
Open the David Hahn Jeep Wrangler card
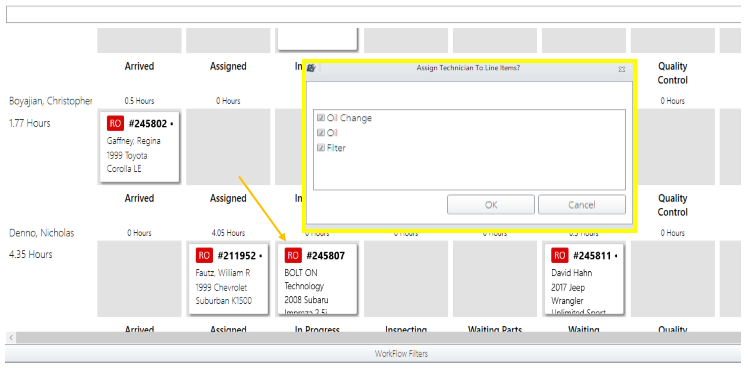click(x=584, y=278)
